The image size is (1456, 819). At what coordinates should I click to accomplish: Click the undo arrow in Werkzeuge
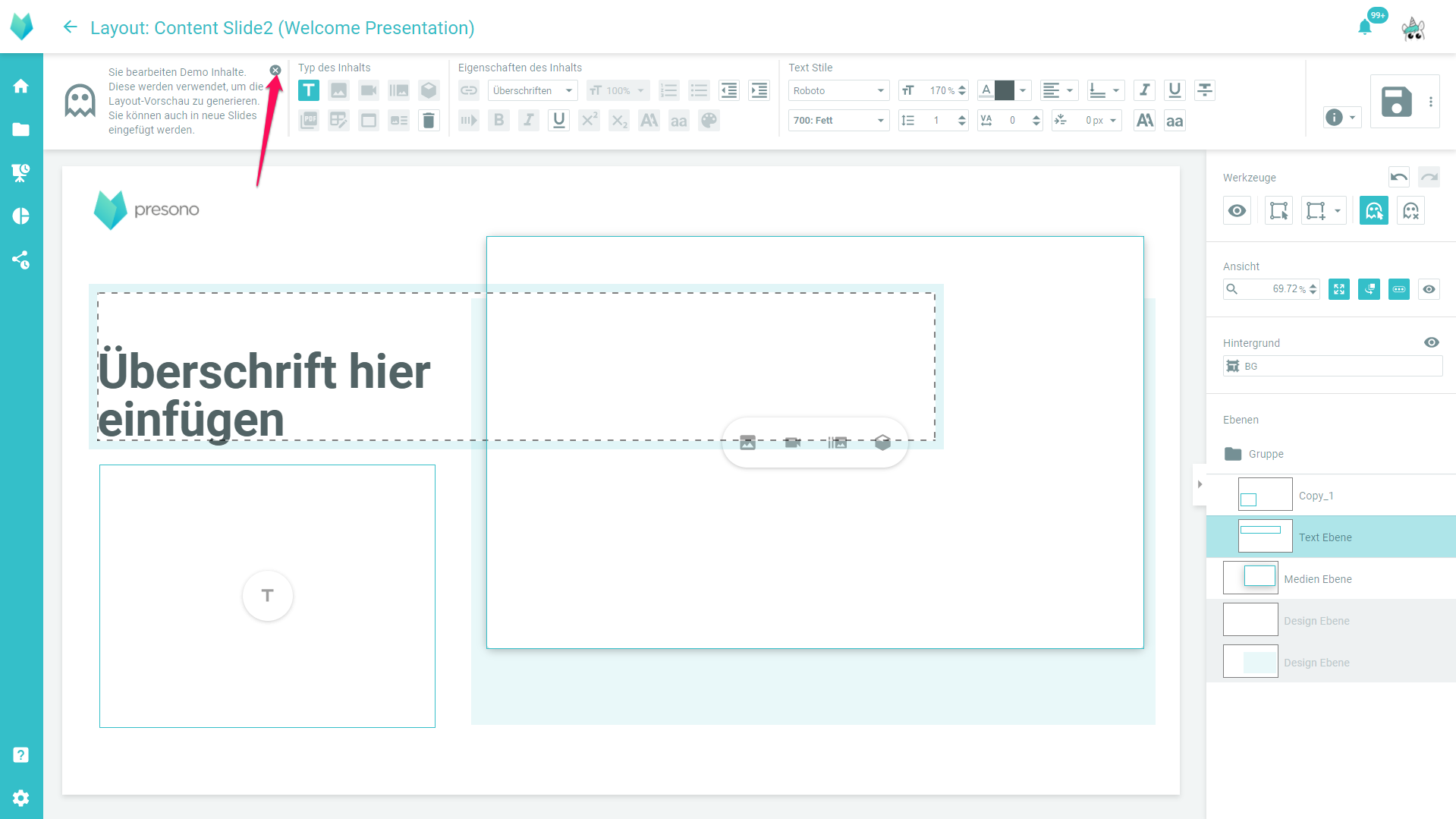pos(1398,177)
